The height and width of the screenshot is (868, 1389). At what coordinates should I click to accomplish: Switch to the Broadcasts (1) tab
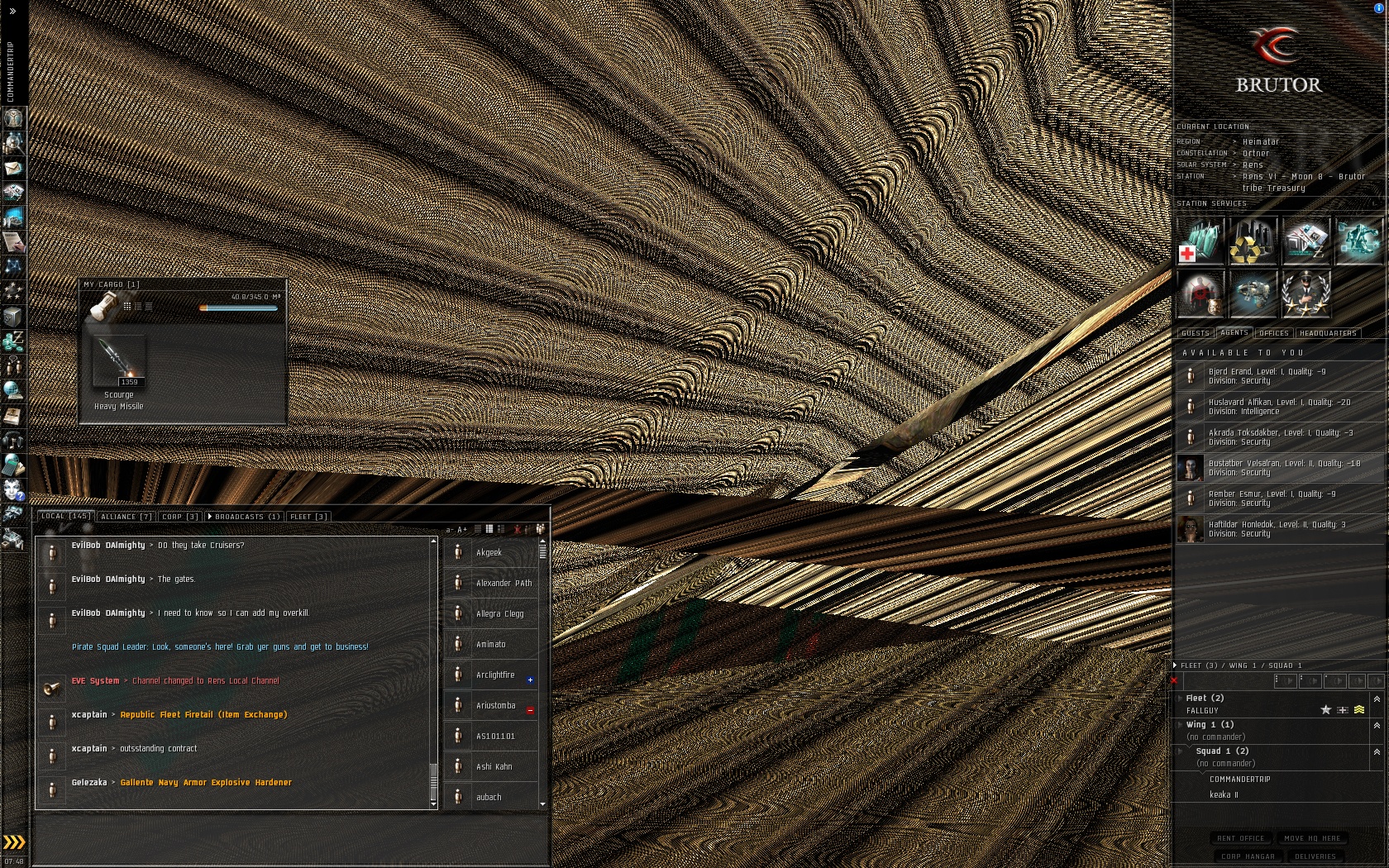(245, 517)
